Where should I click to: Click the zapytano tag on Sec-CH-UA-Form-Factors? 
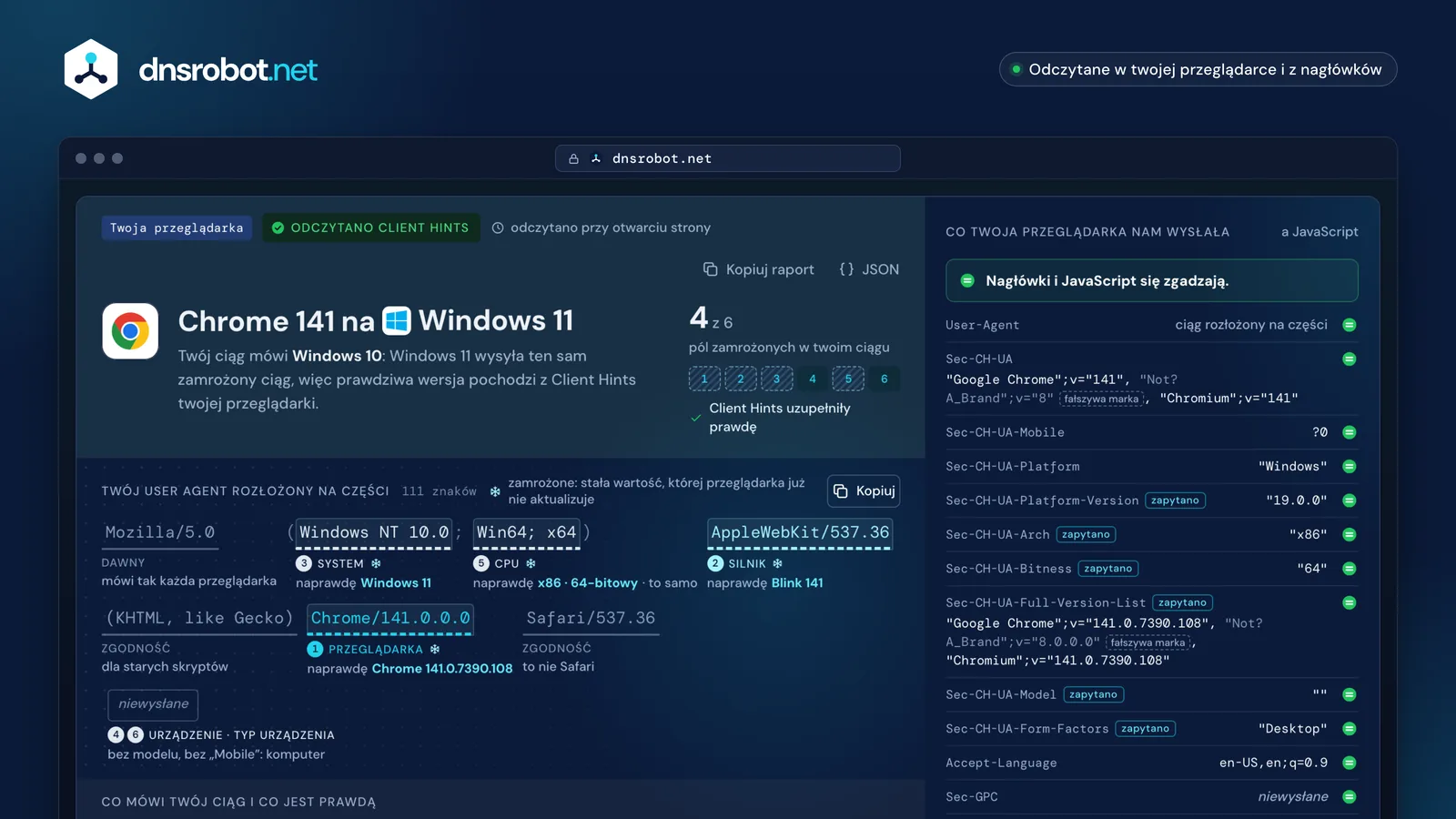1146,729
